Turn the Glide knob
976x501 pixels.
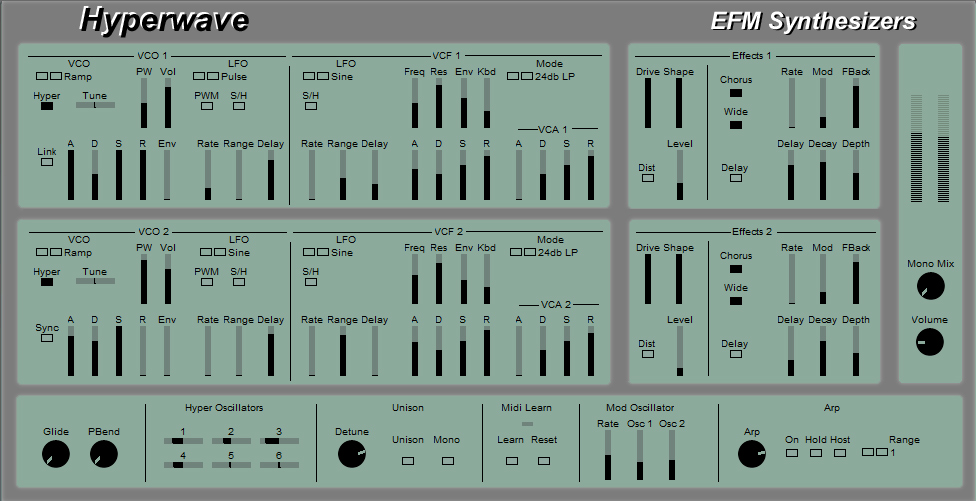[x=55, y=454]
